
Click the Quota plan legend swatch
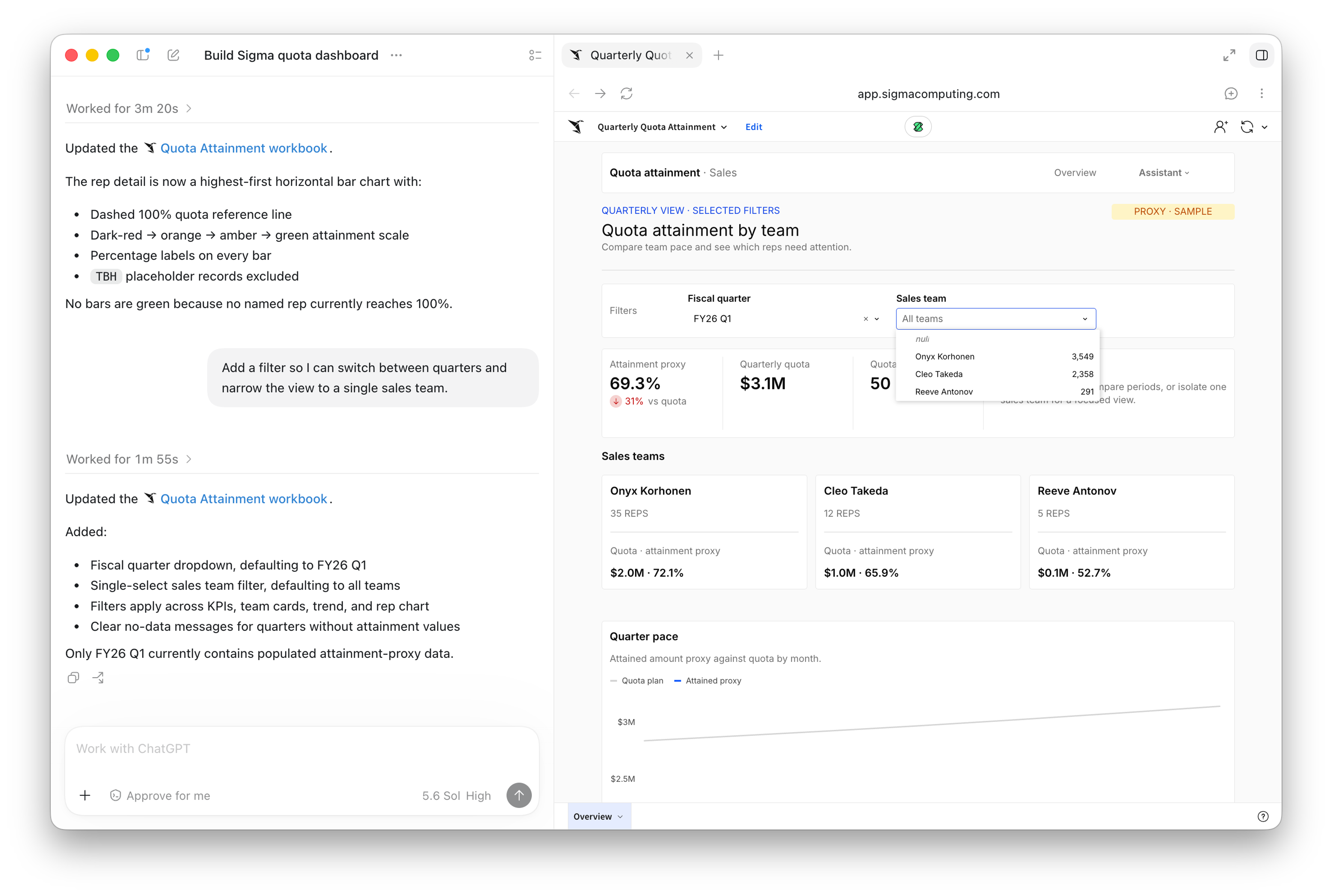tap(614, 681)
